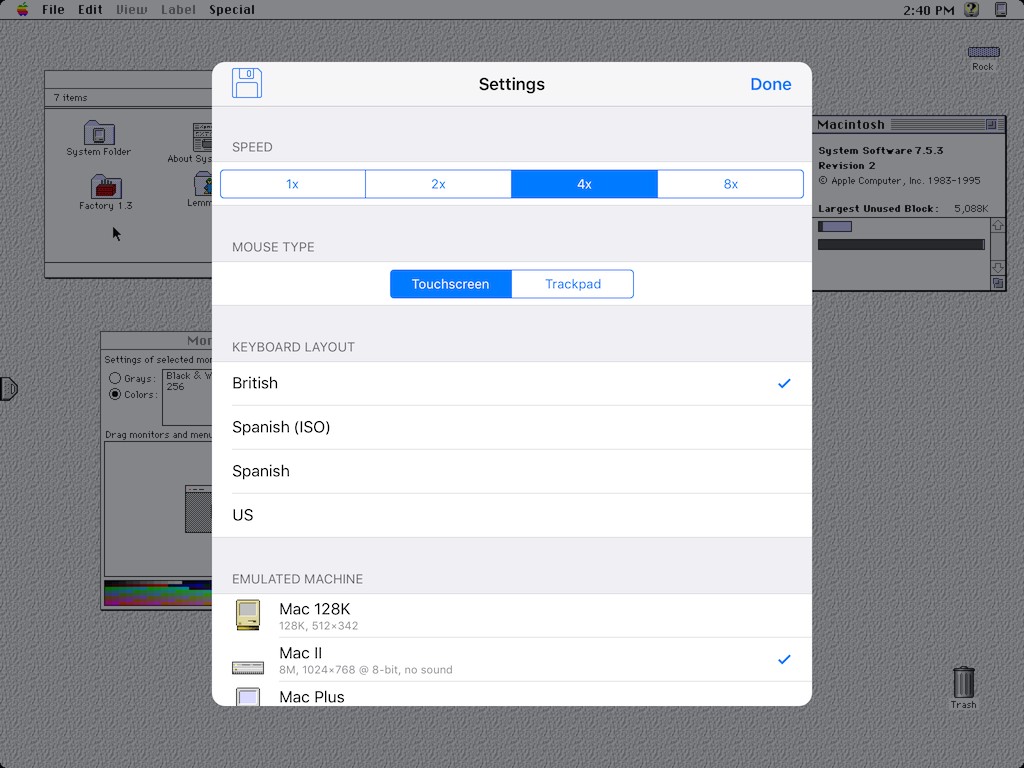
Task: Choose Mac 128K emulated machine
Action: [x=512, y=616]
